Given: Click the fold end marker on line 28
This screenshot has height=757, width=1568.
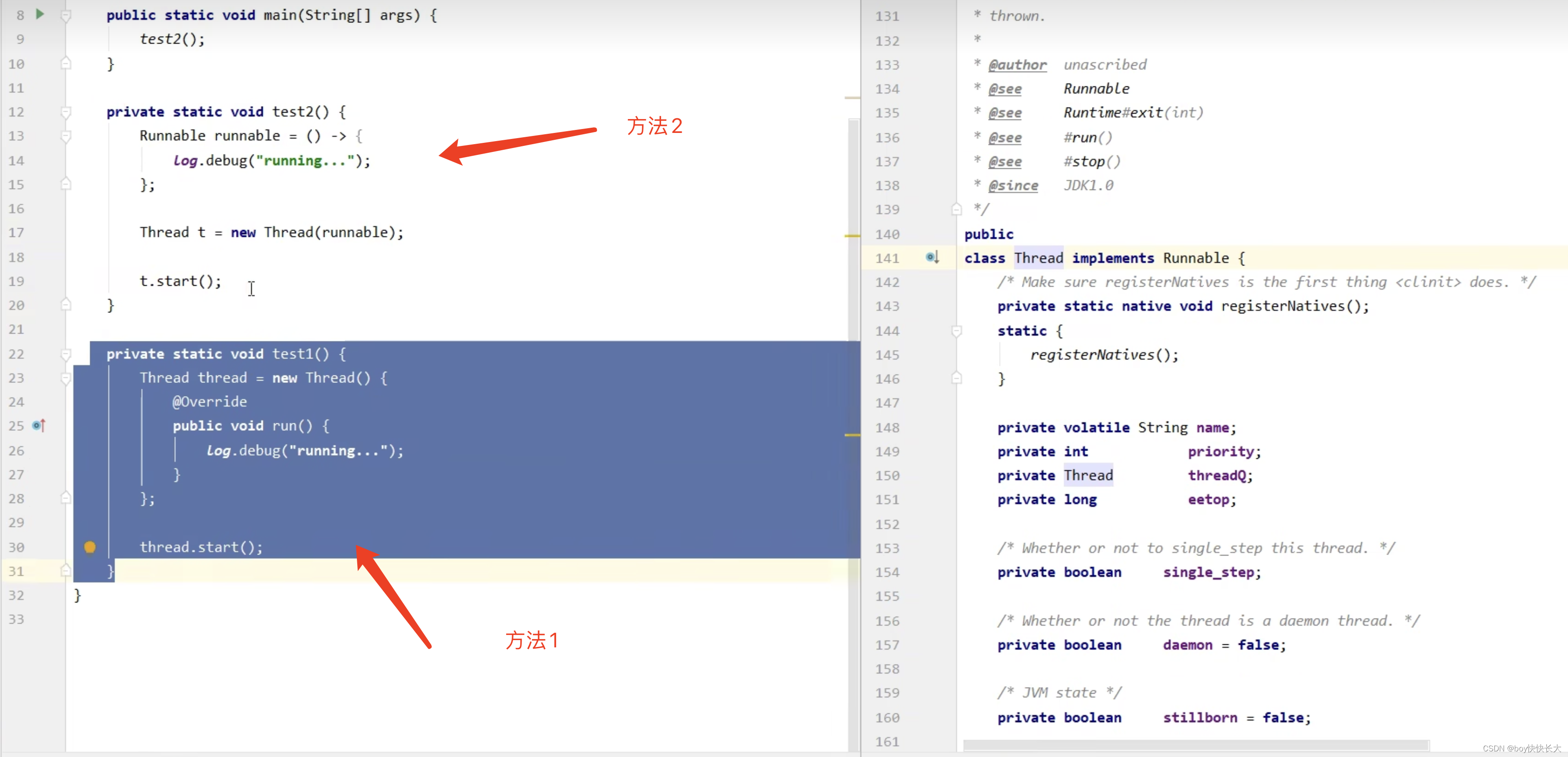Looking at the screenshot, I should point(66,498).
